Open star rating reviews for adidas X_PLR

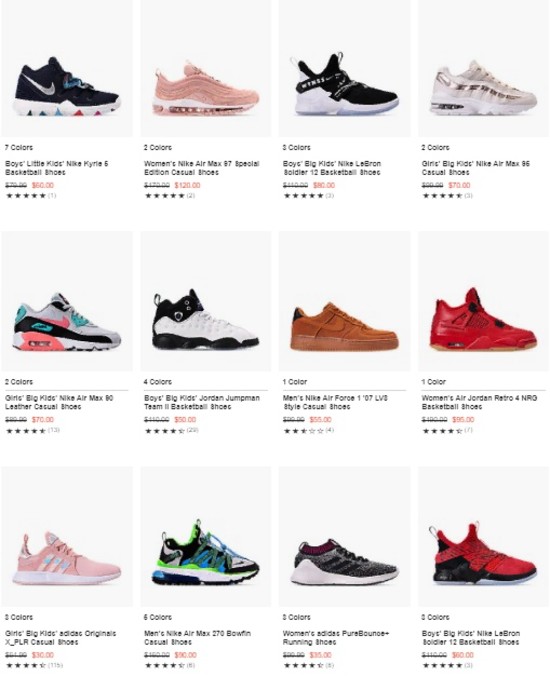[34, 665]
